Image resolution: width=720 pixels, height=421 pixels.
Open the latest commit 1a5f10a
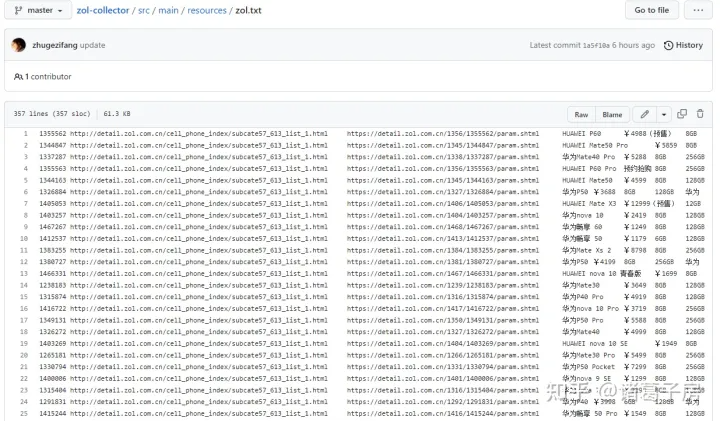[x=596, y=45]
